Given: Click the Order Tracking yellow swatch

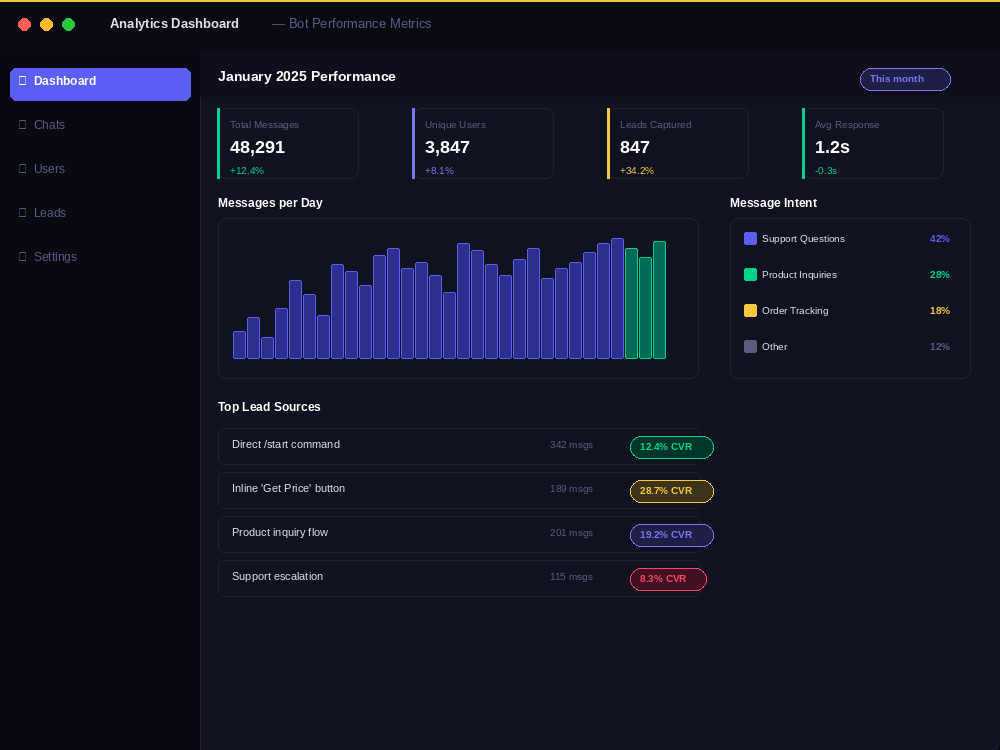Looking at the screenshot, I should click(x=750, y=311).
